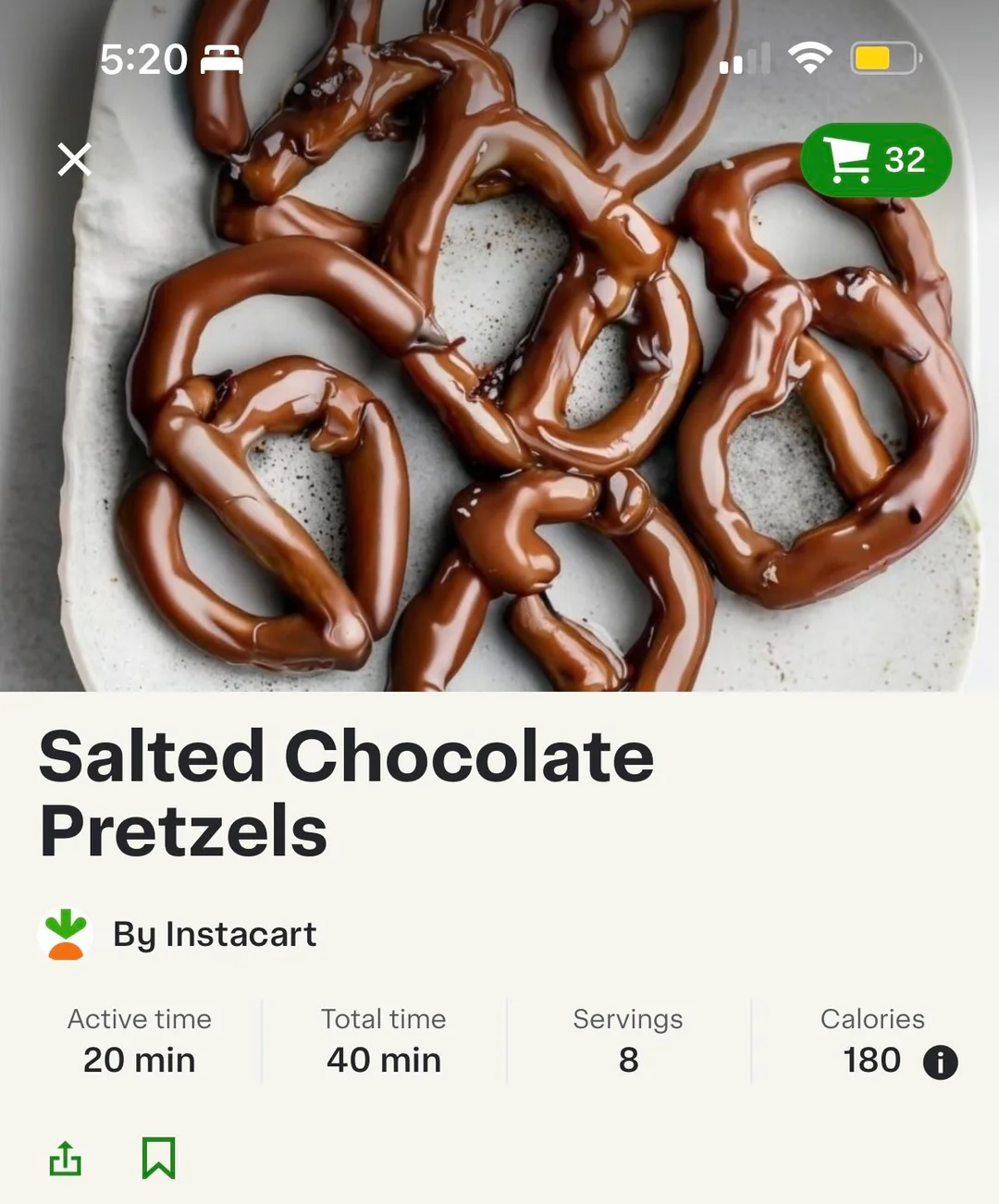
Task: Bookmark the Salted Chocolate Pretzels recipe
Action: point(158,1158)
